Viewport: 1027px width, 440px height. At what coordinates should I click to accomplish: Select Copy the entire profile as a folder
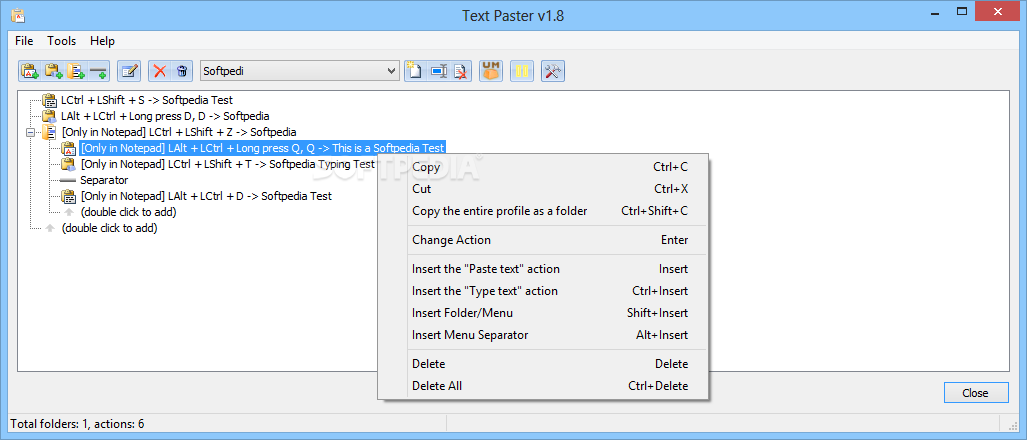pyautogui.click(x=543, y=211)
